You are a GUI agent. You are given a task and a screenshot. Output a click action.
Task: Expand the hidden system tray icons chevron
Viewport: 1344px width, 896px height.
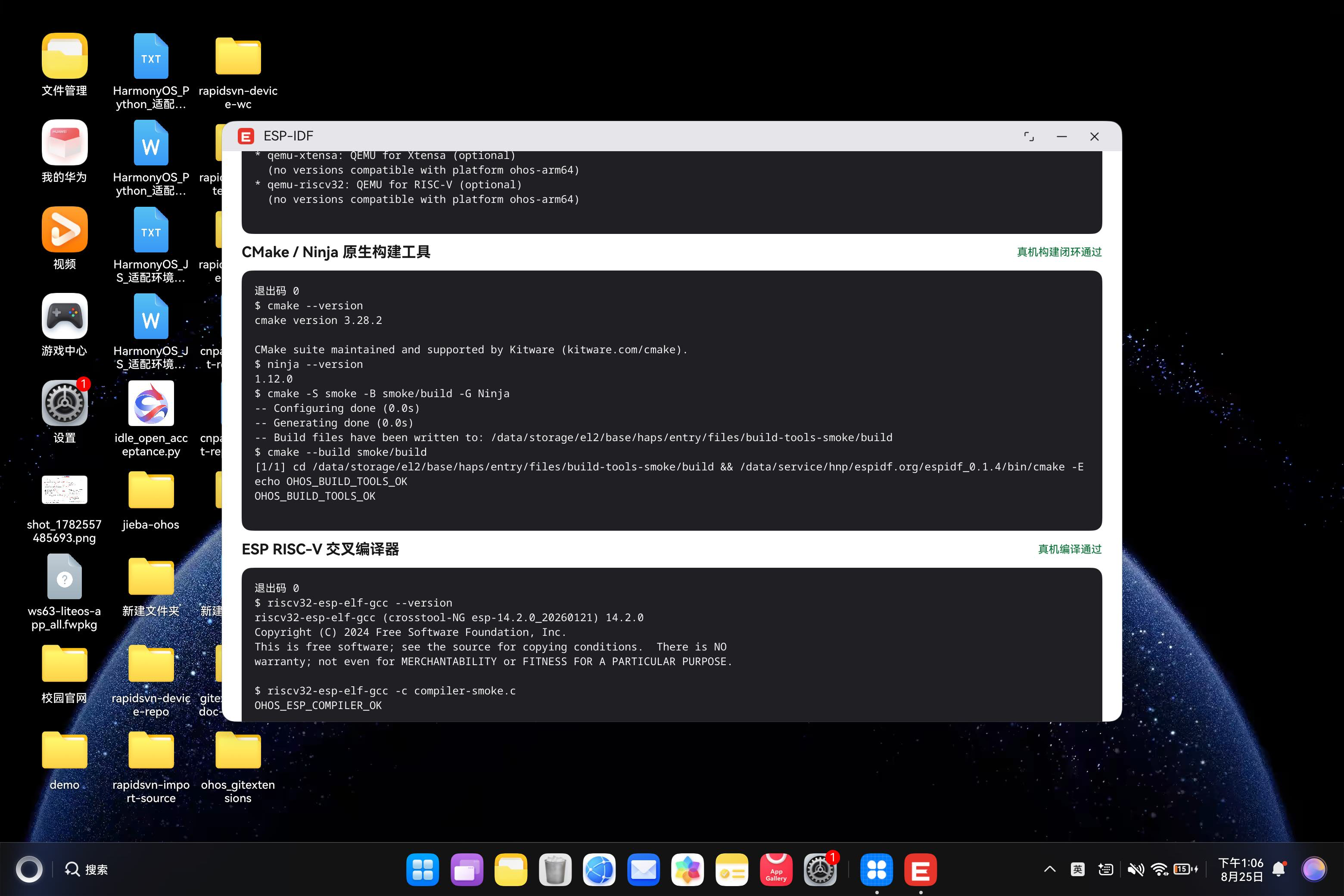[x=1050, y=869]
